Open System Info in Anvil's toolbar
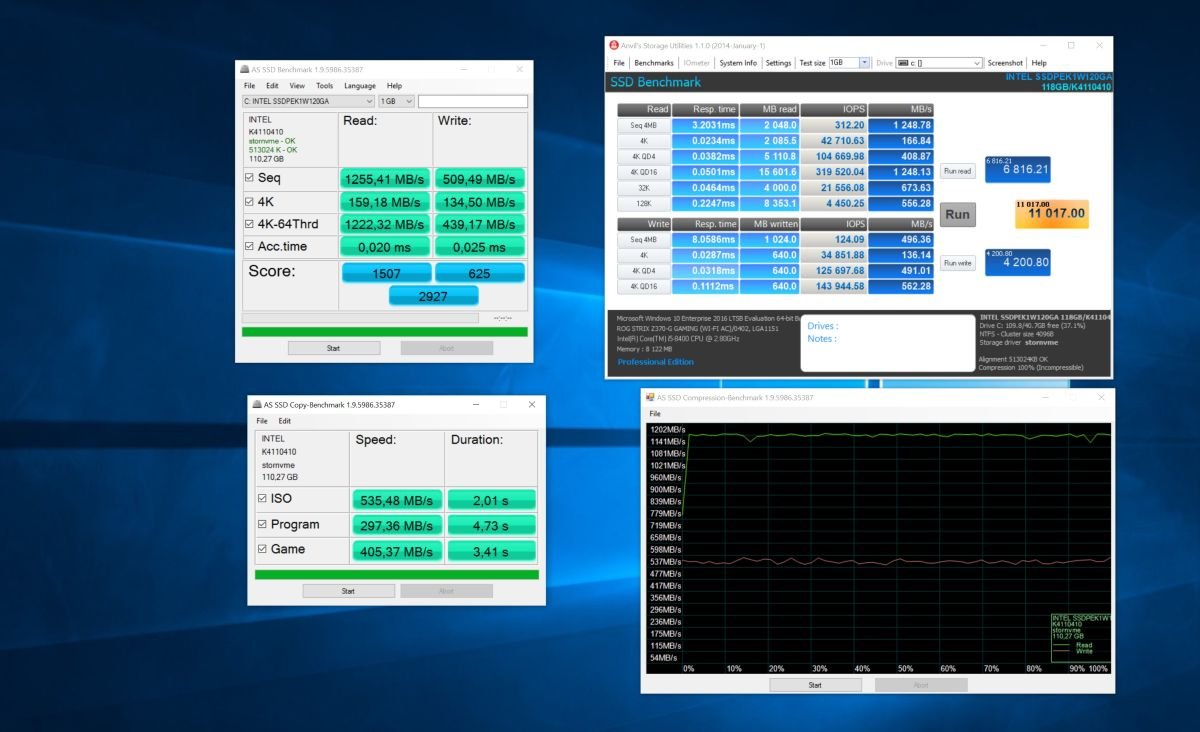The height and width of the screenshot is (732, 1200). (x=738, y=63)
